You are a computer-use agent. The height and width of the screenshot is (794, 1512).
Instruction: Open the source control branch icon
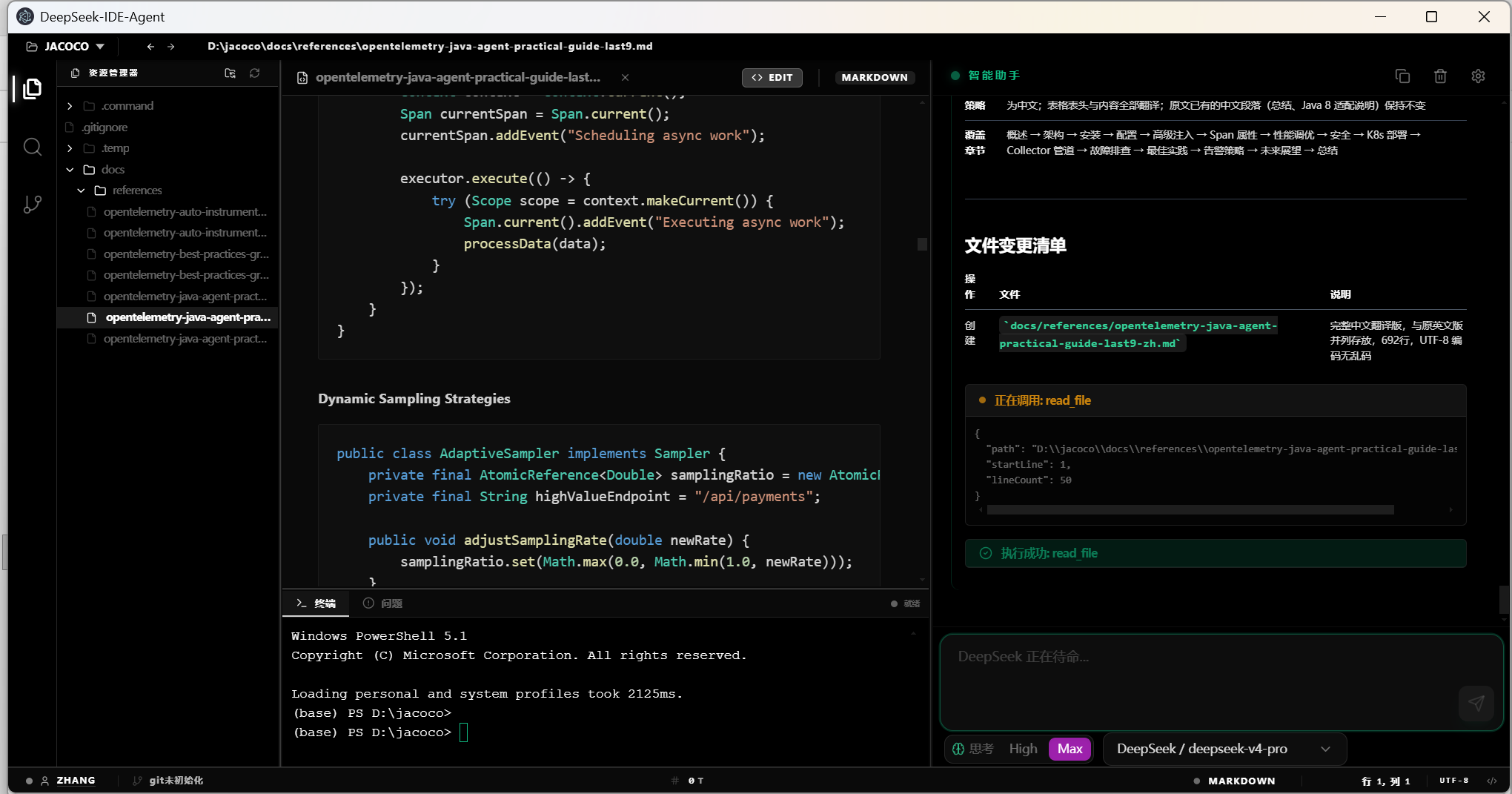(x=32, y=204)
